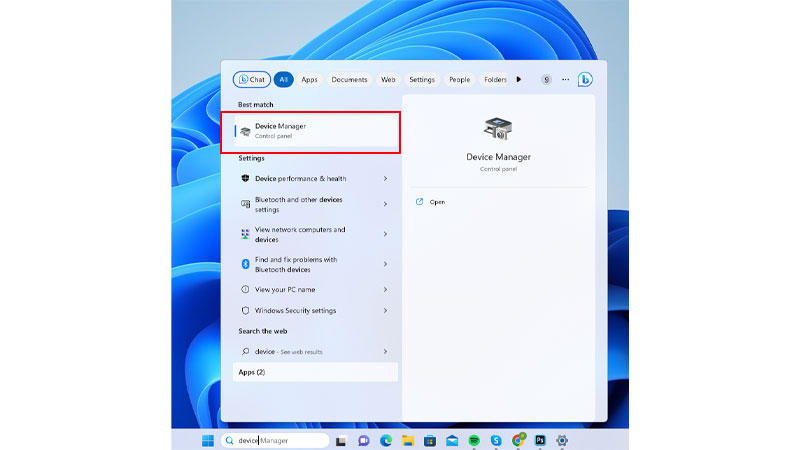Expand the View your PC name chevron
Viewport: 800px width, 450px height.
(385, 289)
